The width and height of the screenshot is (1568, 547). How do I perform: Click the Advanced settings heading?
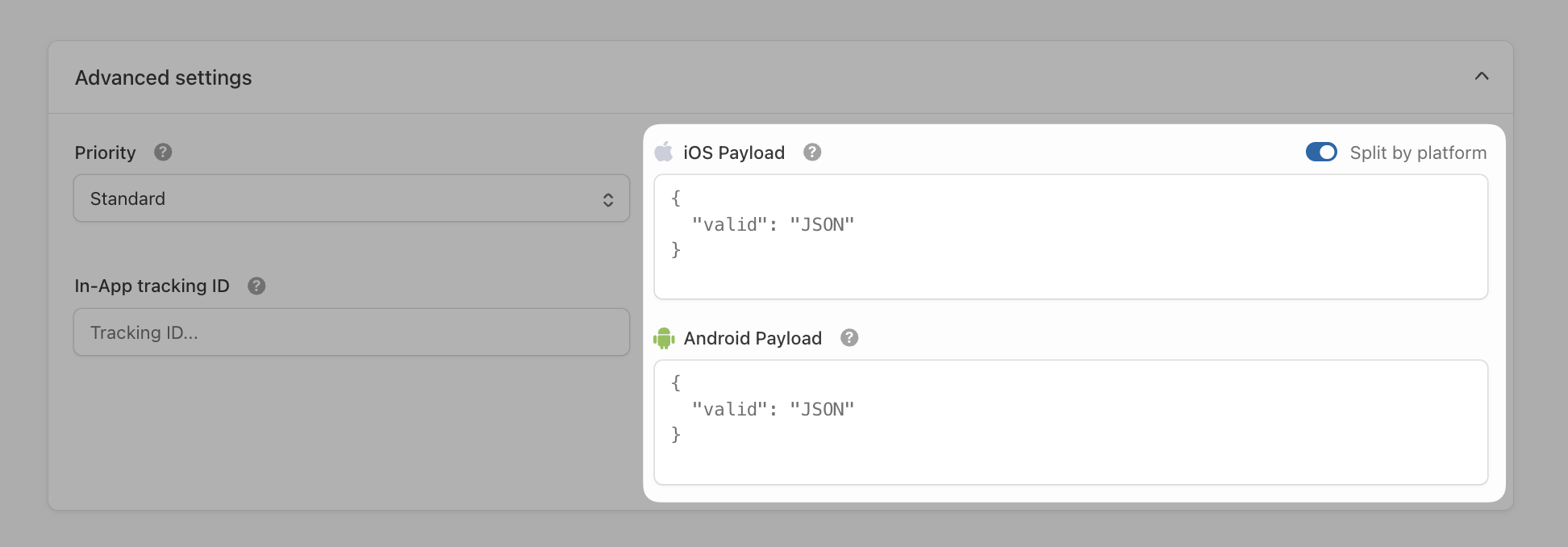pos(164,77)
